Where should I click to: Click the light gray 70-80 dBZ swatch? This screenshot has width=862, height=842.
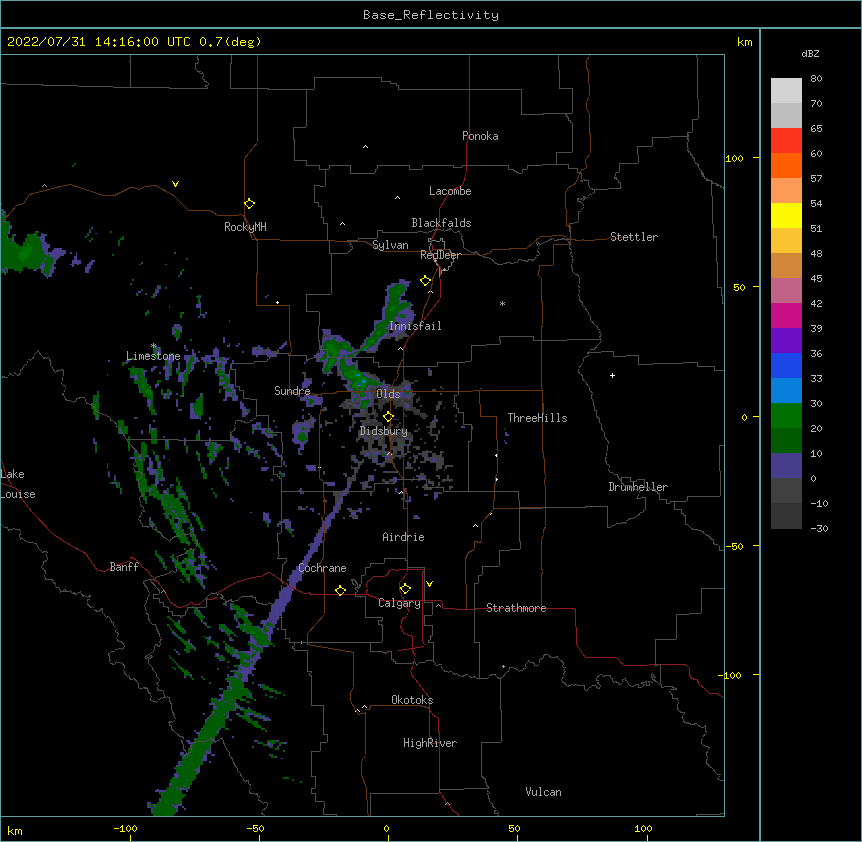[786, 91]
